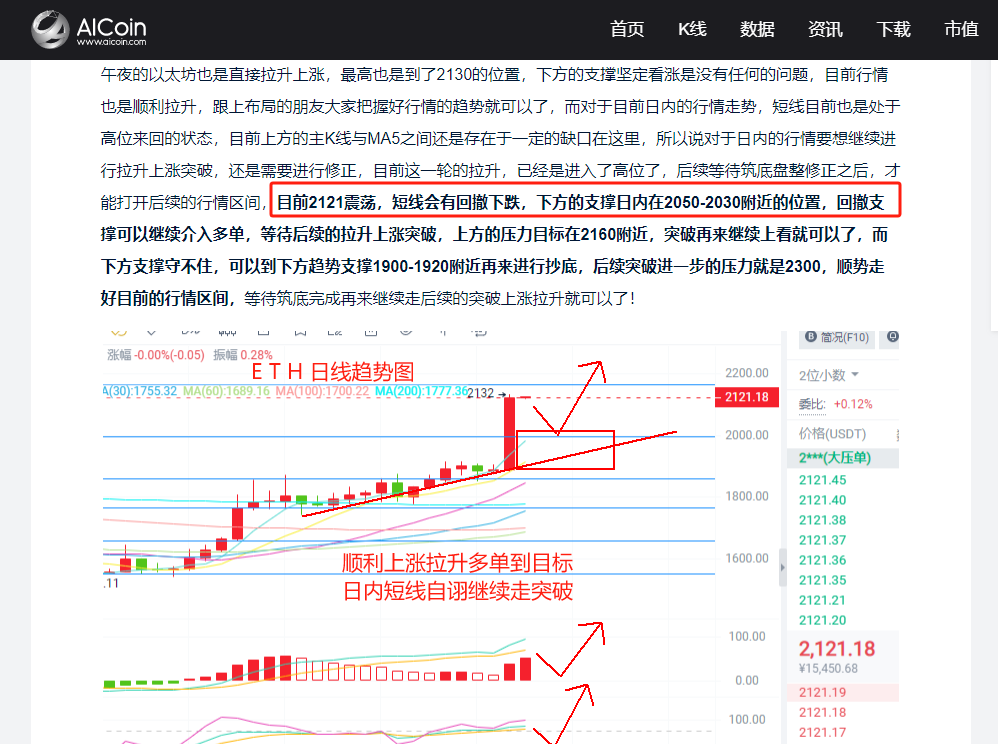Viewport: 998px width, 744px height.
Task: Click the 委比 label
Action: [812, 404]
